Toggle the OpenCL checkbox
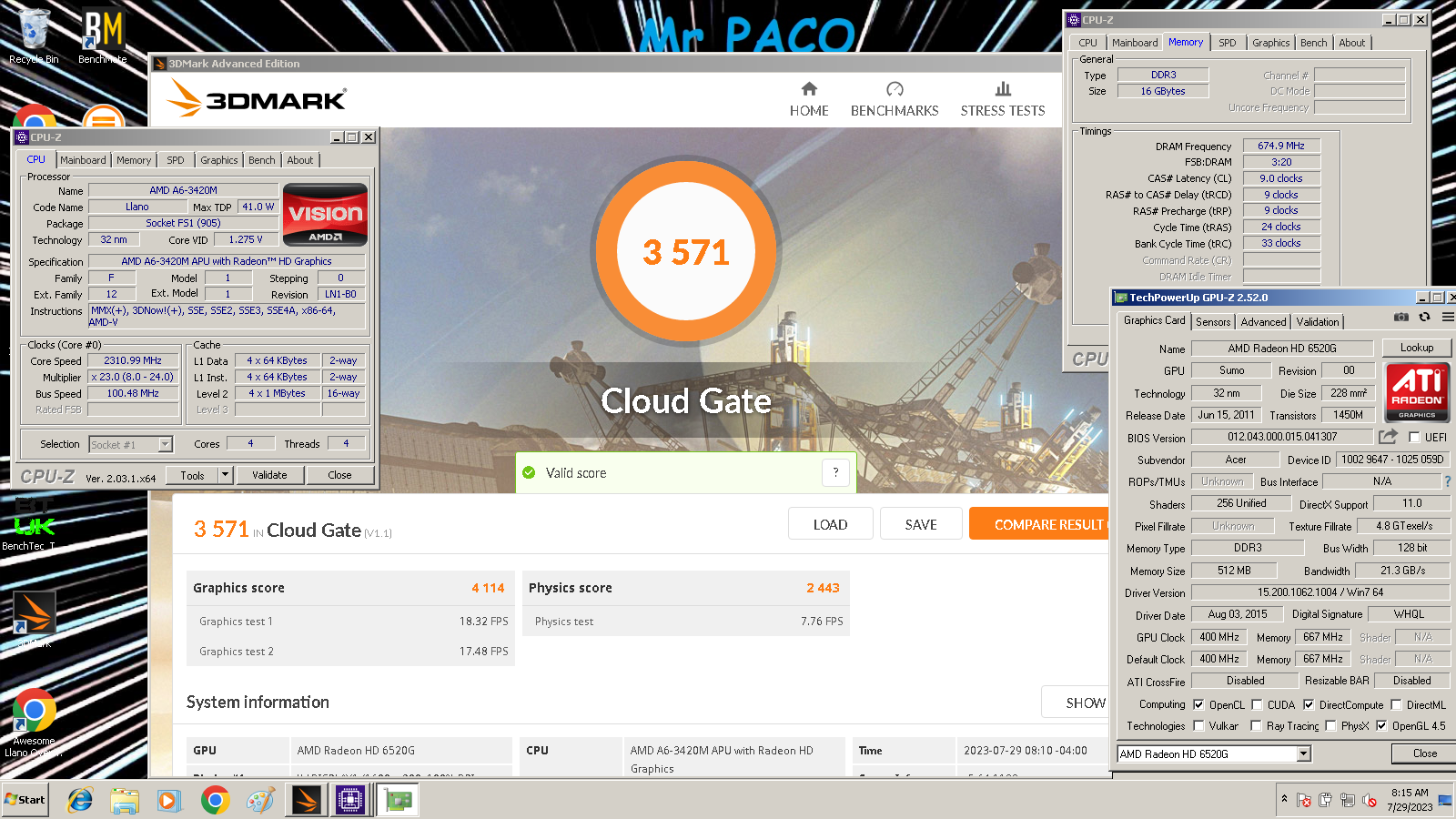Image resolution: width=1456 pixels, height=819 pixels. (x=1198, y=704)
